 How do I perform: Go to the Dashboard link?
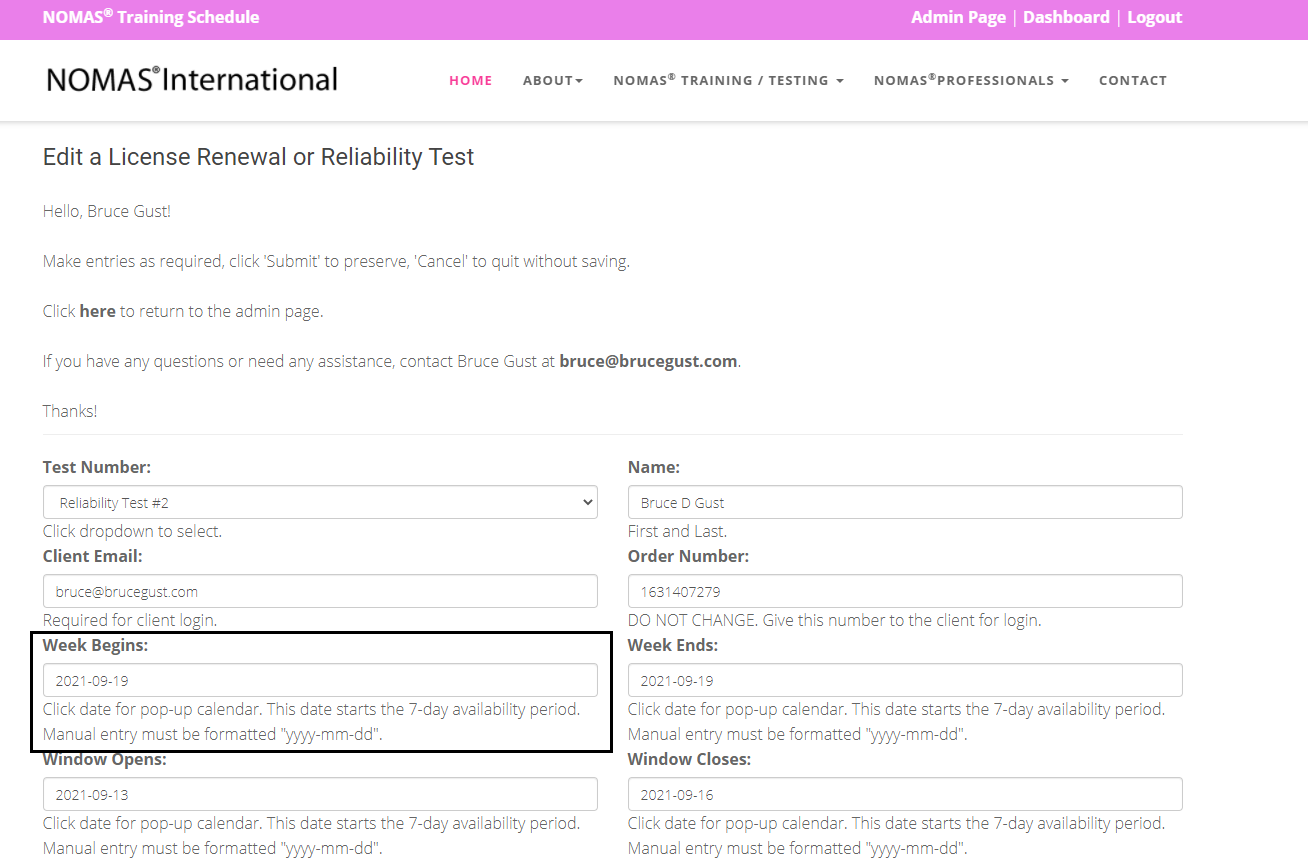(1066, 17)
